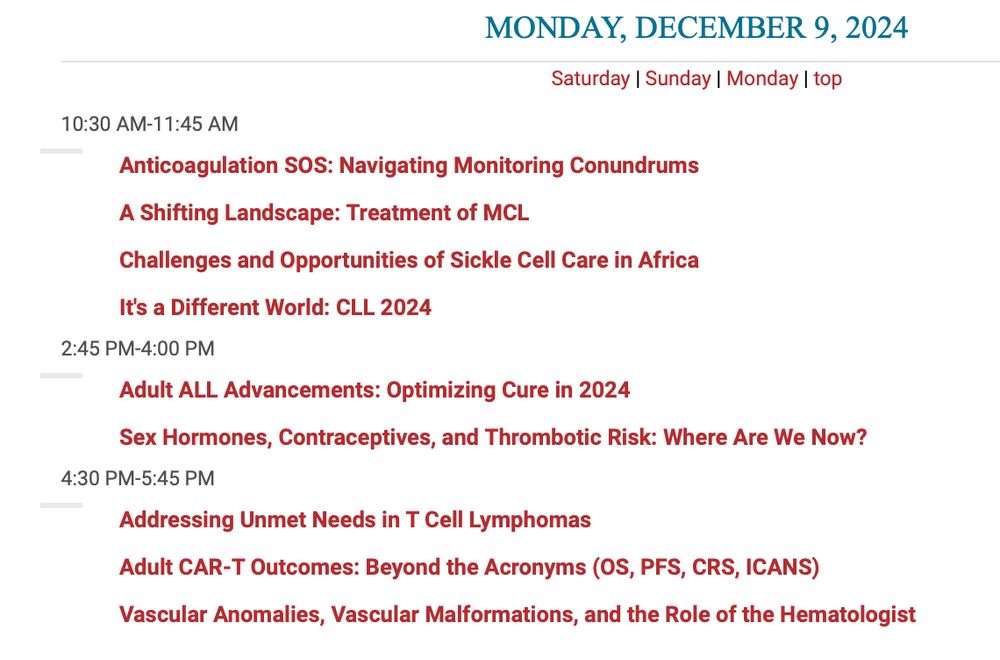Click the gray marker under 2:45 PM slot
This screenshot has width=1000, height=660.
[61, 375]
